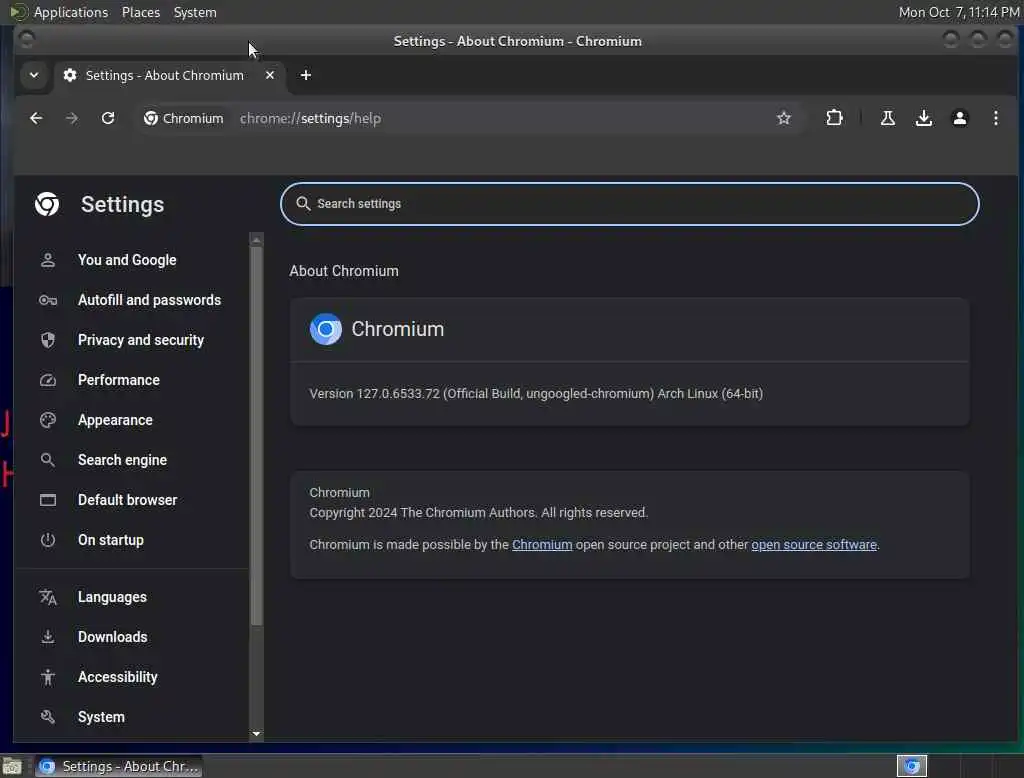Open the System menu in top panel
This screenshot has width=1024, height=778.
[x=195, y=12]
